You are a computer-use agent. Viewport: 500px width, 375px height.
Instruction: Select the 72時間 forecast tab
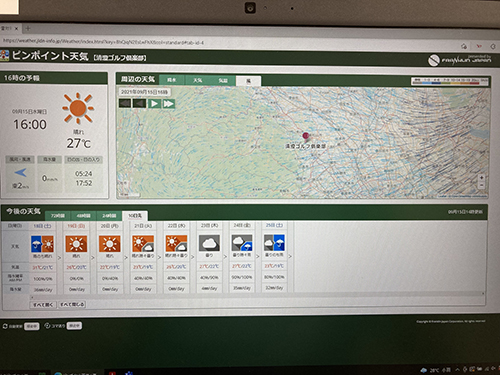pyautogui.click(x=57, y=216)
